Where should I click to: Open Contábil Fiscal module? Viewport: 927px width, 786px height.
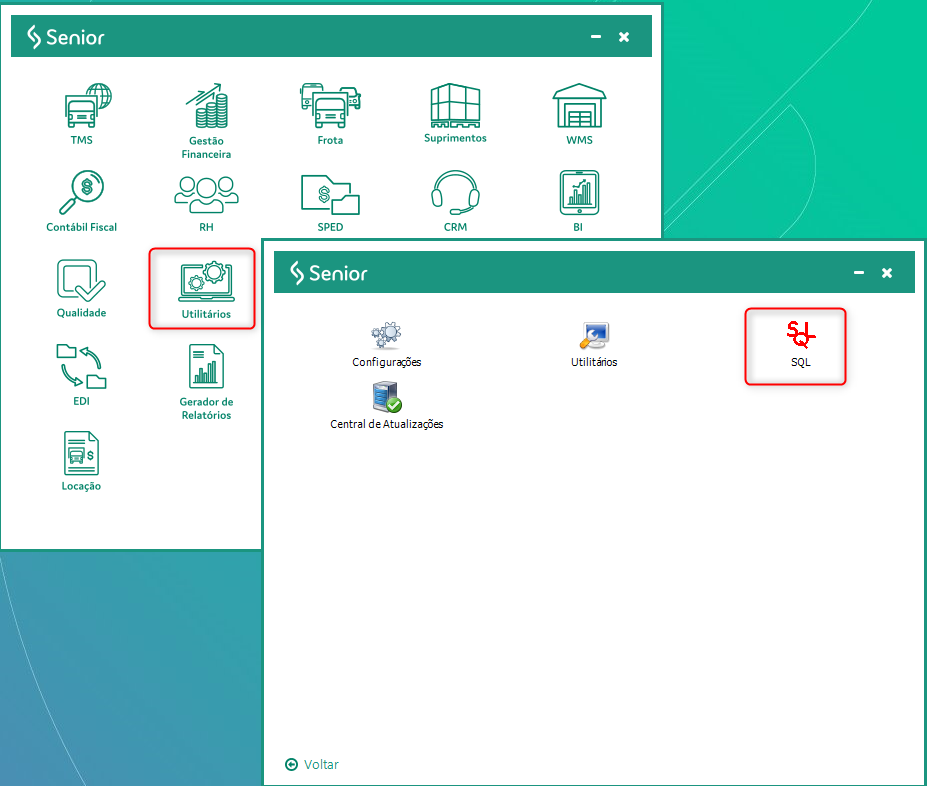82,201
